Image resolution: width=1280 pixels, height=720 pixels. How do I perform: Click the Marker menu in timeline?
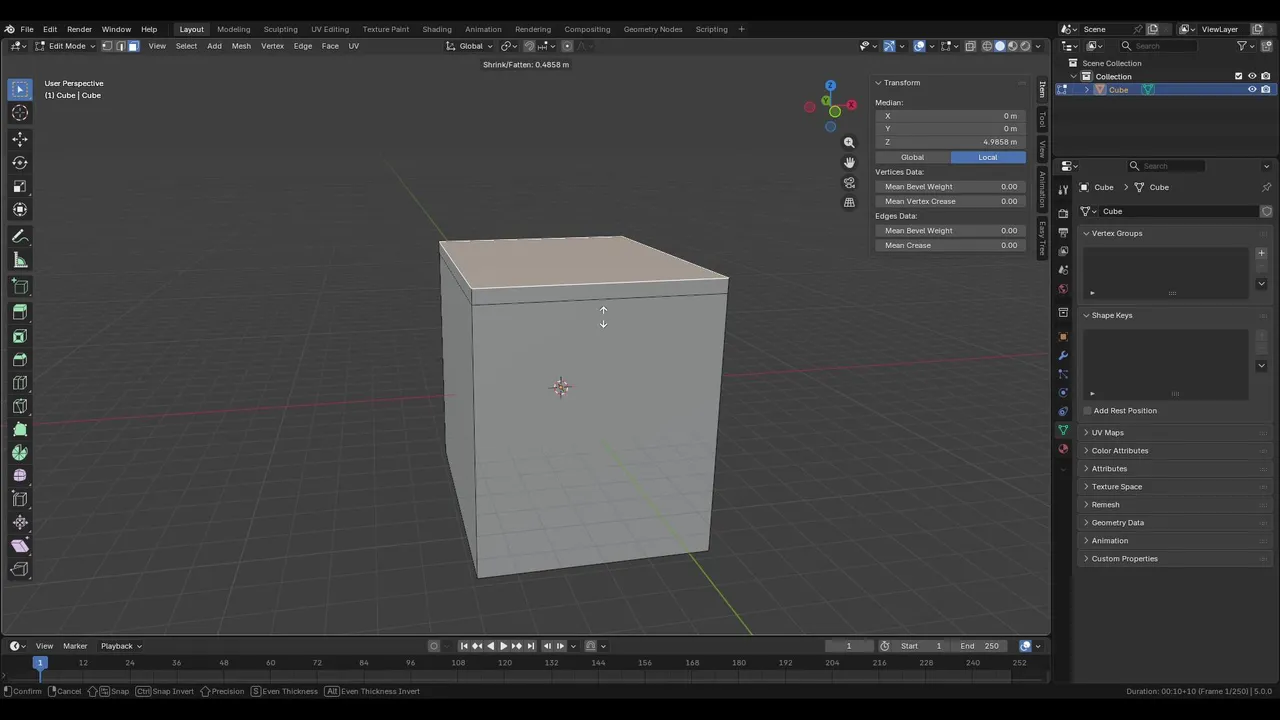75,646
